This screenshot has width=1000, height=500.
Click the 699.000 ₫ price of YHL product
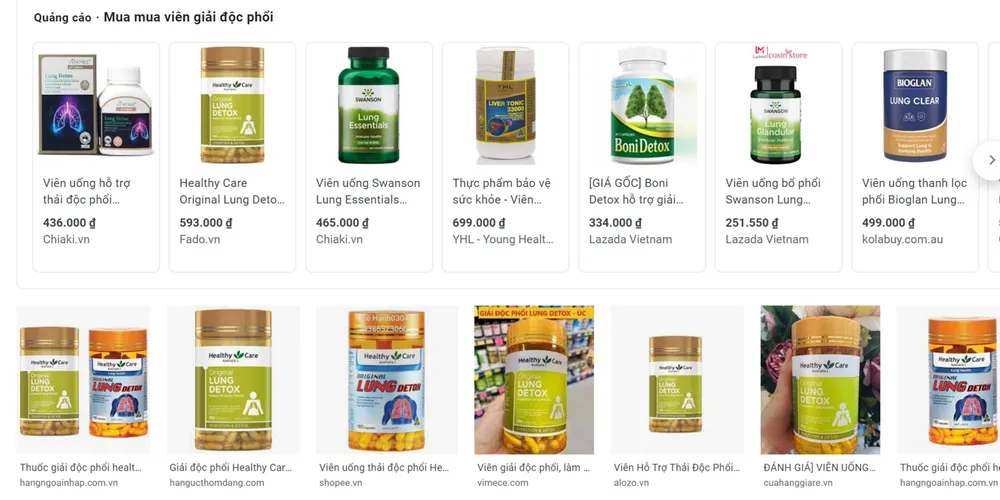pos(478,223)
